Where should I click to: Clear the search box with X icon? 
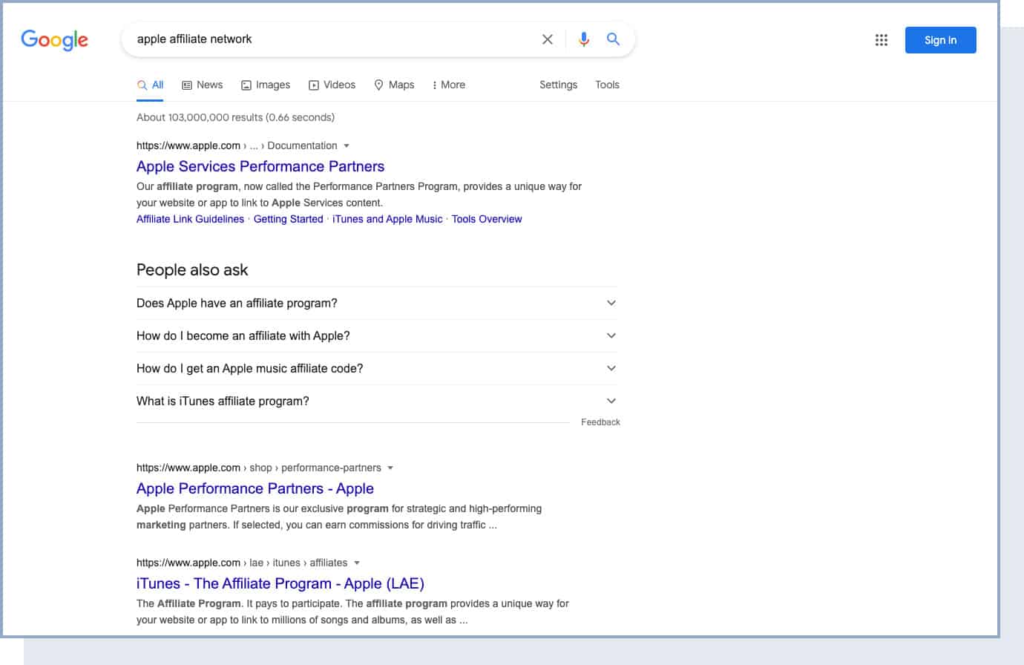click(x=547, y=40)
